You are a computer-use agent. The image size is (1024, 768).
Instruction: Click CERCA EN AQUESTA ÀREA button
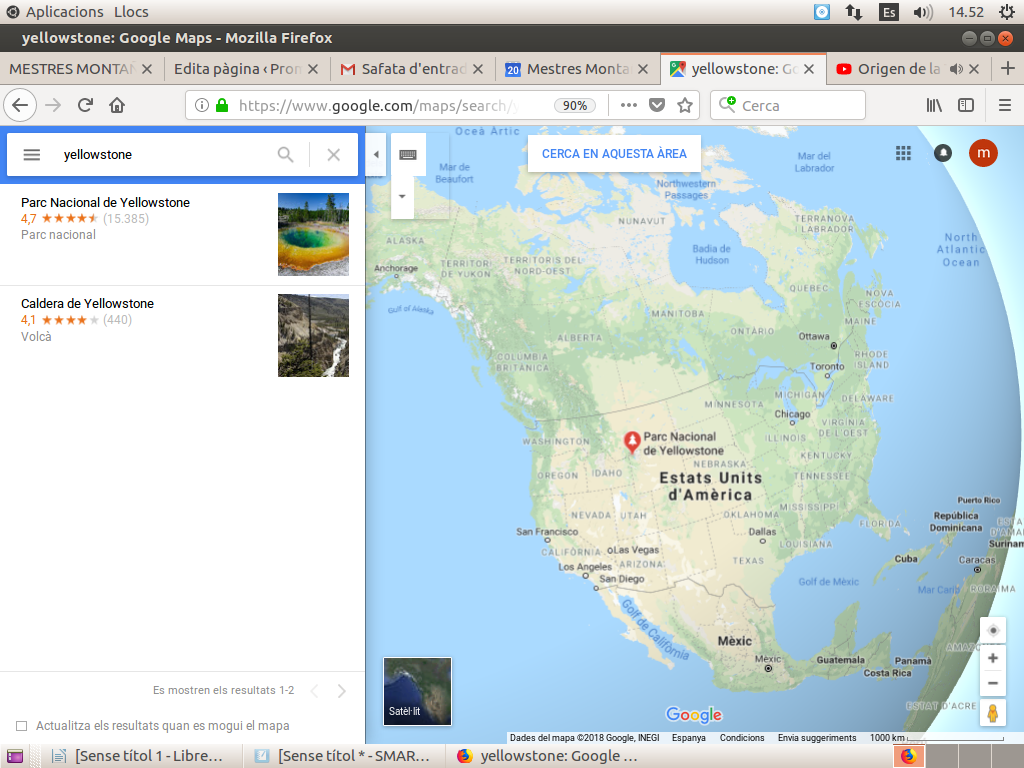(614, 154)
